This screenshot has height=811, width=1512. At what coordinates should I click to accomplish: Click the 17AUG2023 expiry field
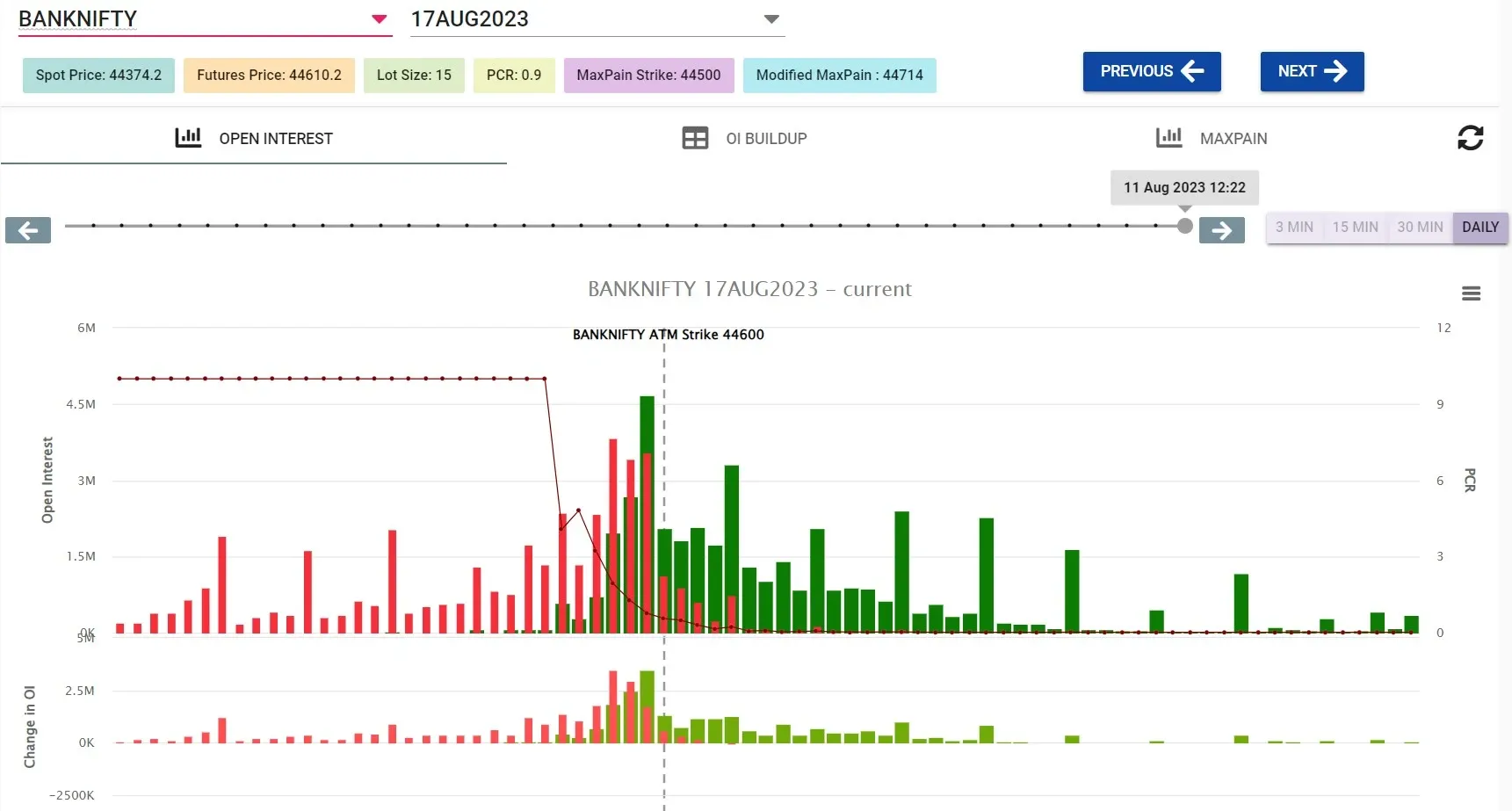(597, 19)
